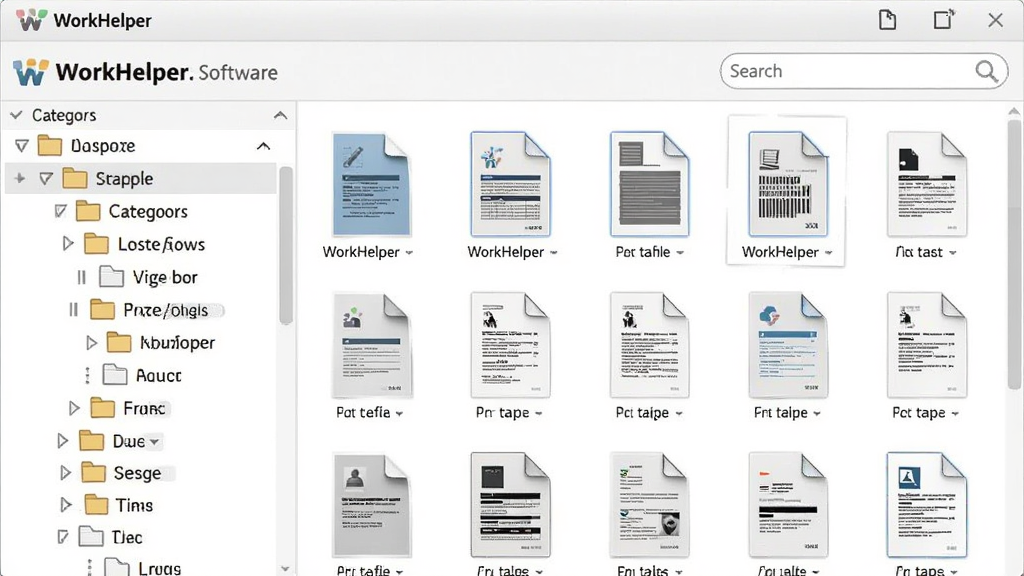Viewport: 1024px width, 576px height.
Task: Open the gray document with person avatar
Action: click(371, 505)
